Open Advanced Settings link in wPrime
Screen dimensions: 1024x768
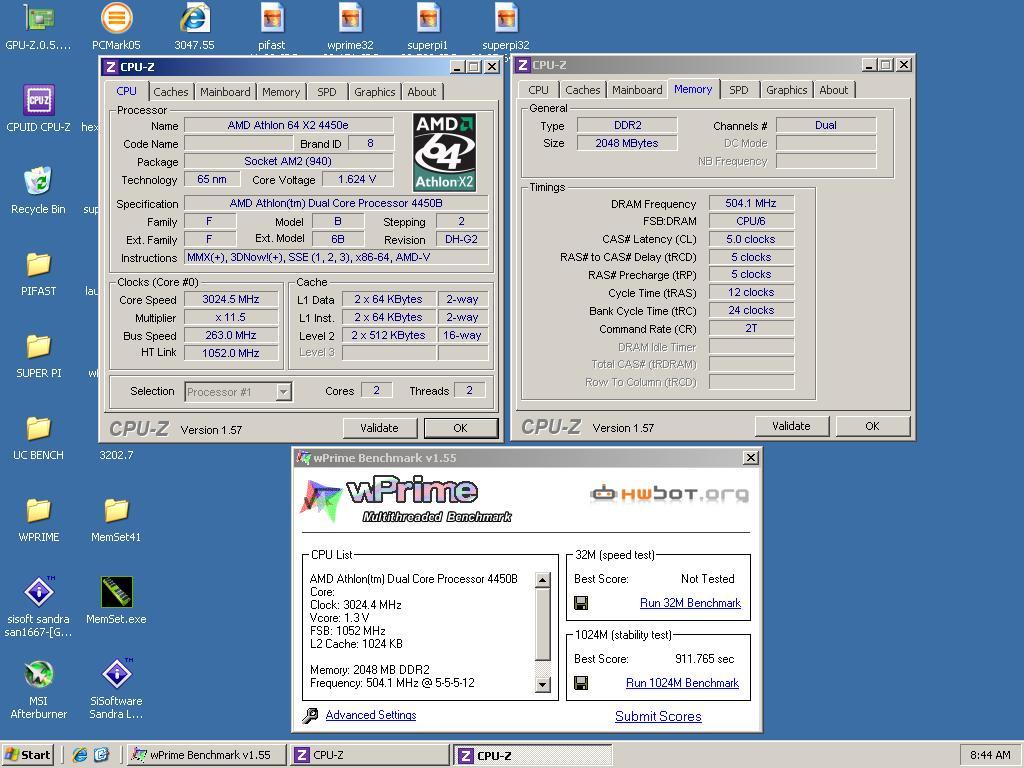(x=370, y=715)
